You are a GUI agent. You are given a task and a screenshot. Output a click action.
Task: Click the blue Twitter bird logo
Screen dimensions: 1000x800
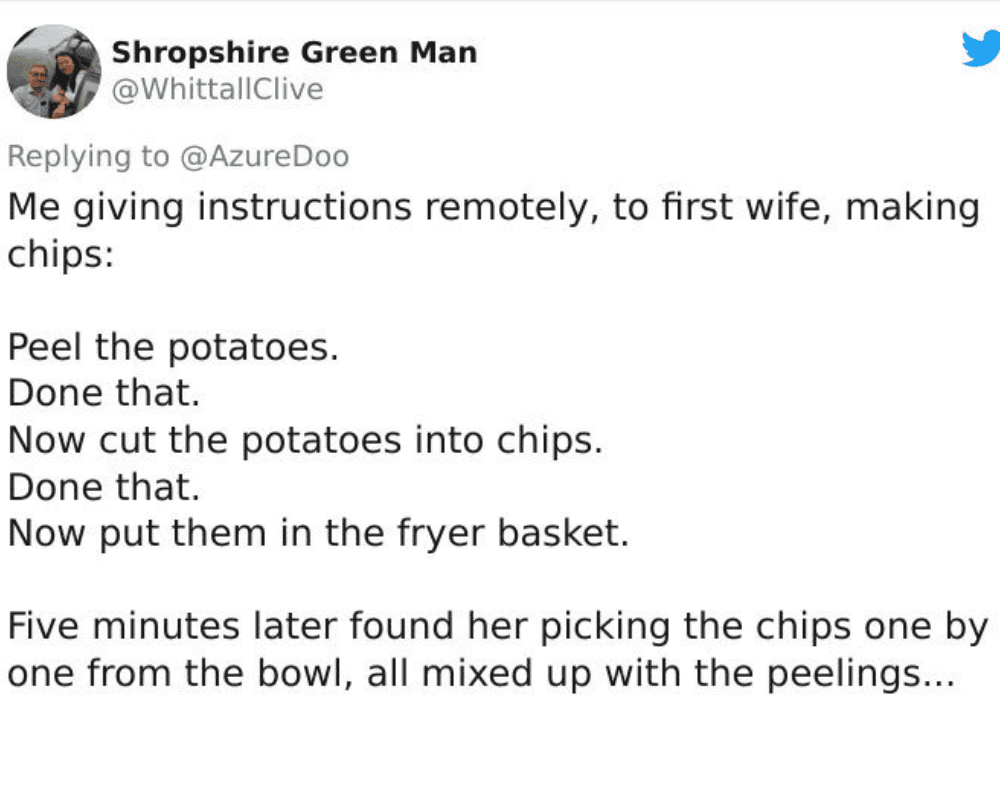tap(982, 48)
